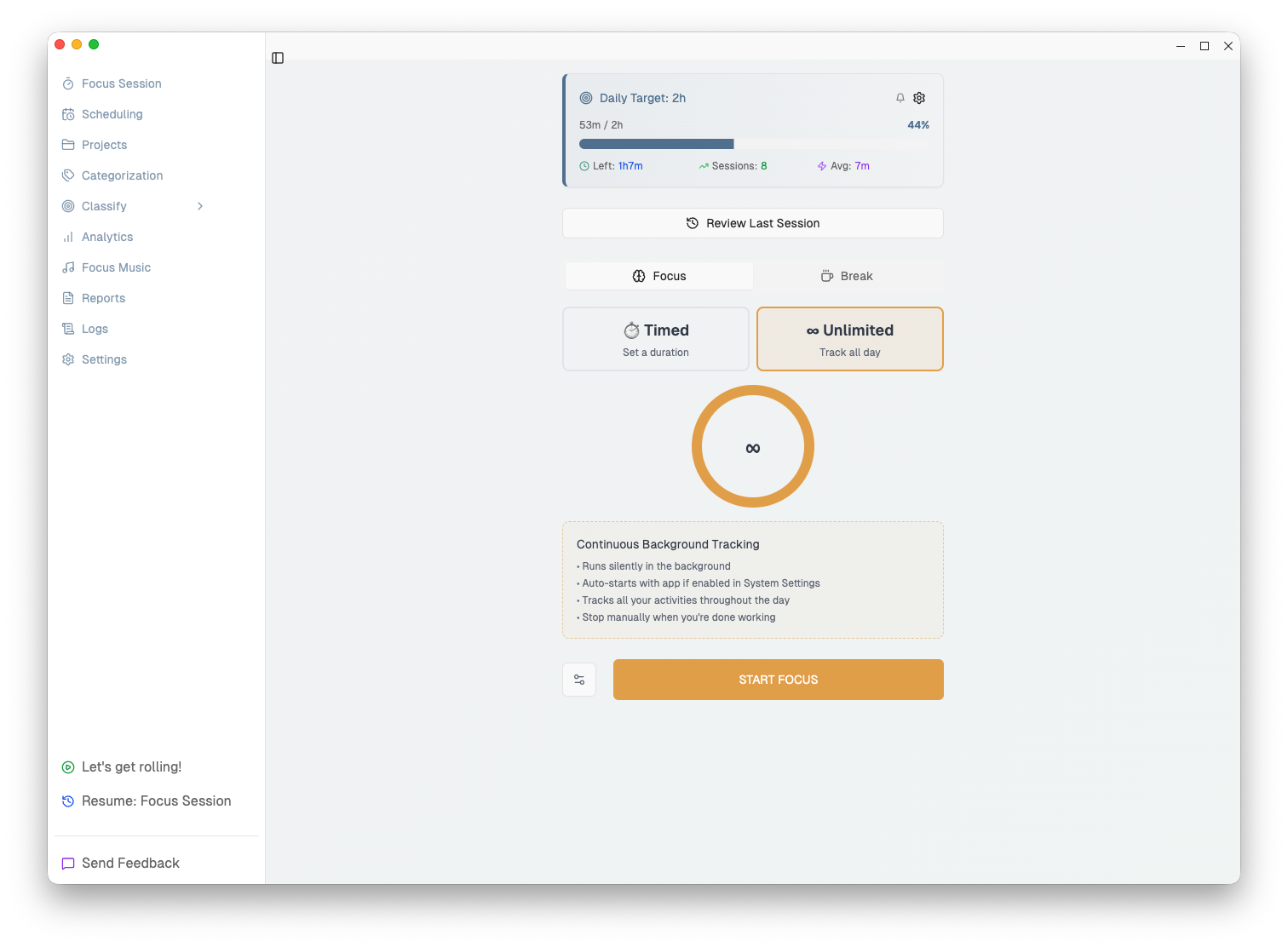Screen dimensions: 1288x947
Task: Click the notification bell in Daily Target
Action: click(x=900, y=98)
